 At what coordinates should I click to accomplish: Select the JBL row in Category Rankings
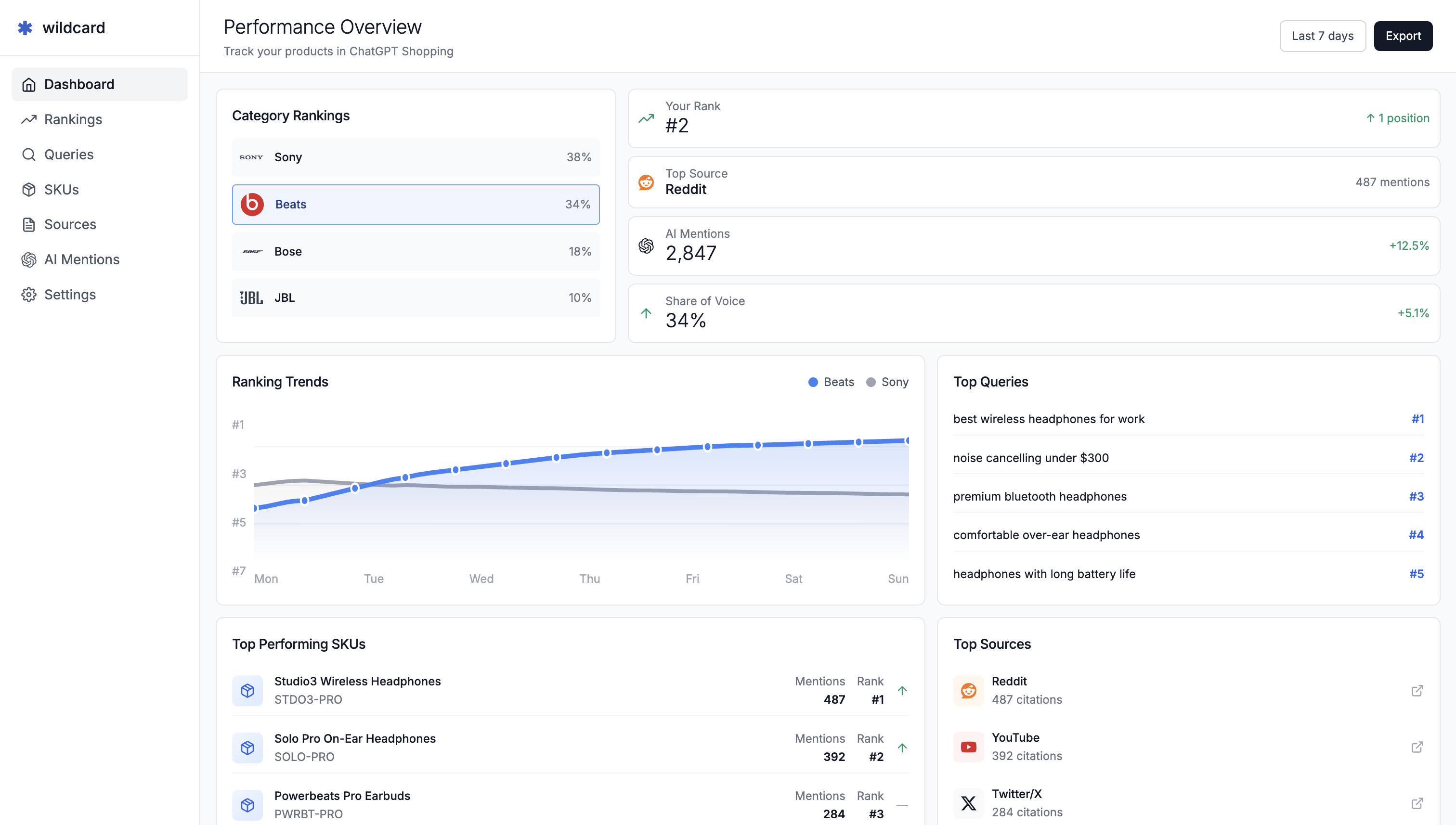coord(416,298)
